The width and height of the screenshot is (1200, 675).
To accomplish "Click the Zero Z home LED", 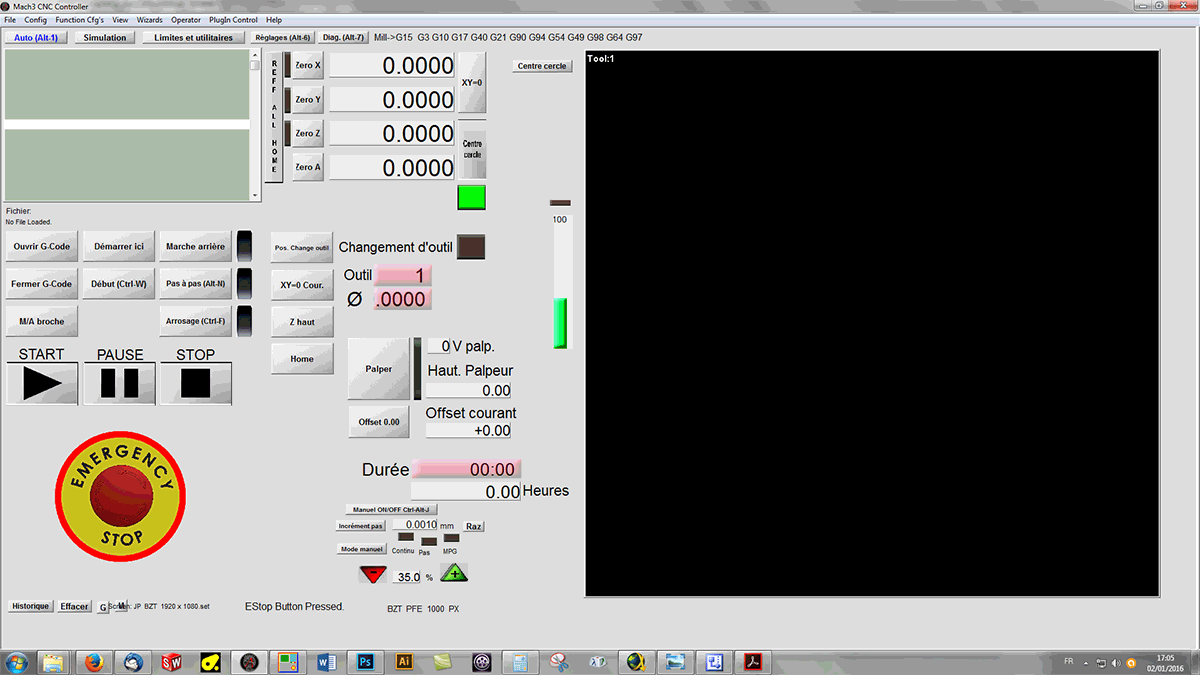I will pyautogui.click(x=288, y=133).
